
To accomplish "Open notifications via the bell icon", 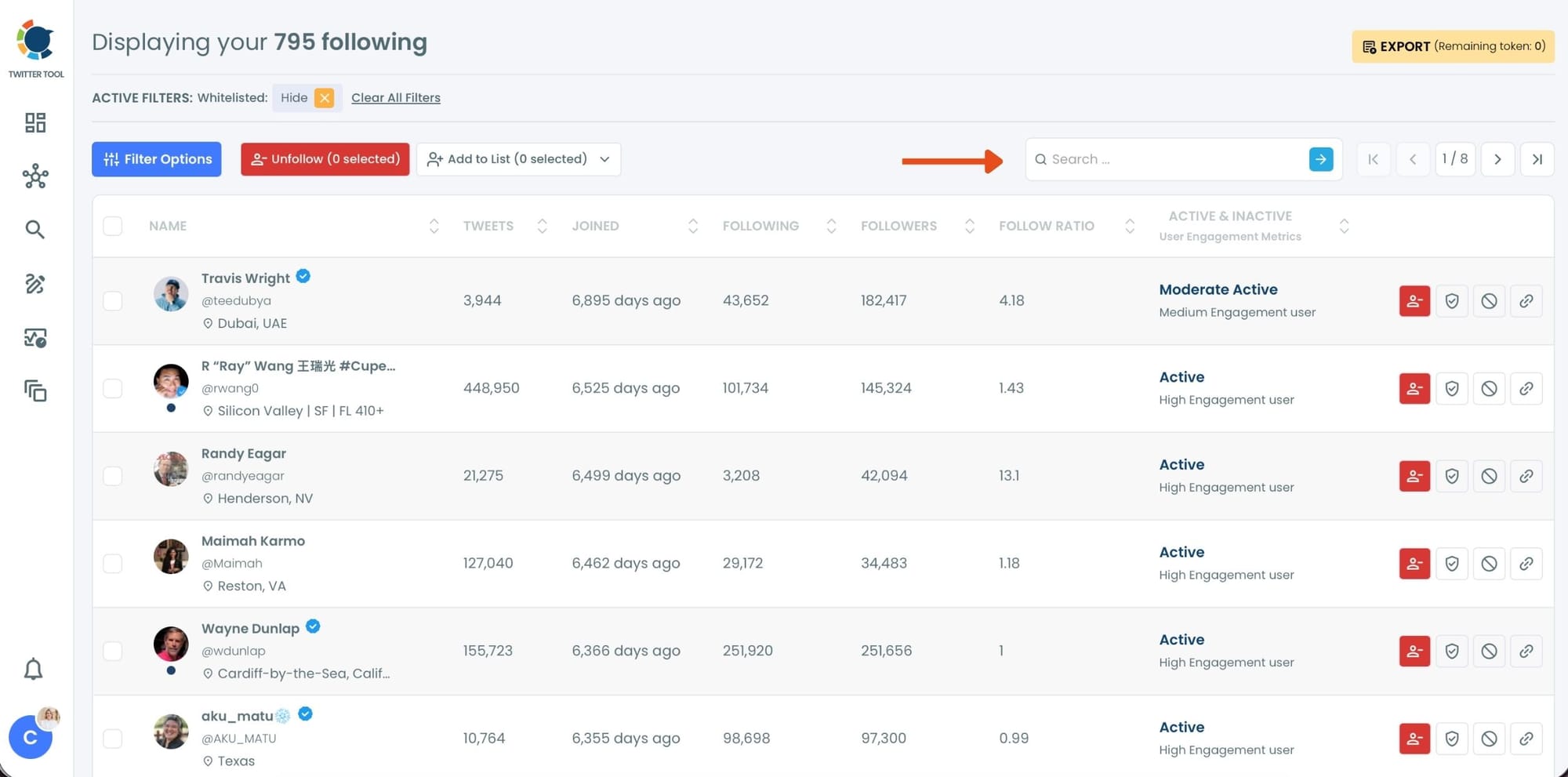I will click(34, 669).
